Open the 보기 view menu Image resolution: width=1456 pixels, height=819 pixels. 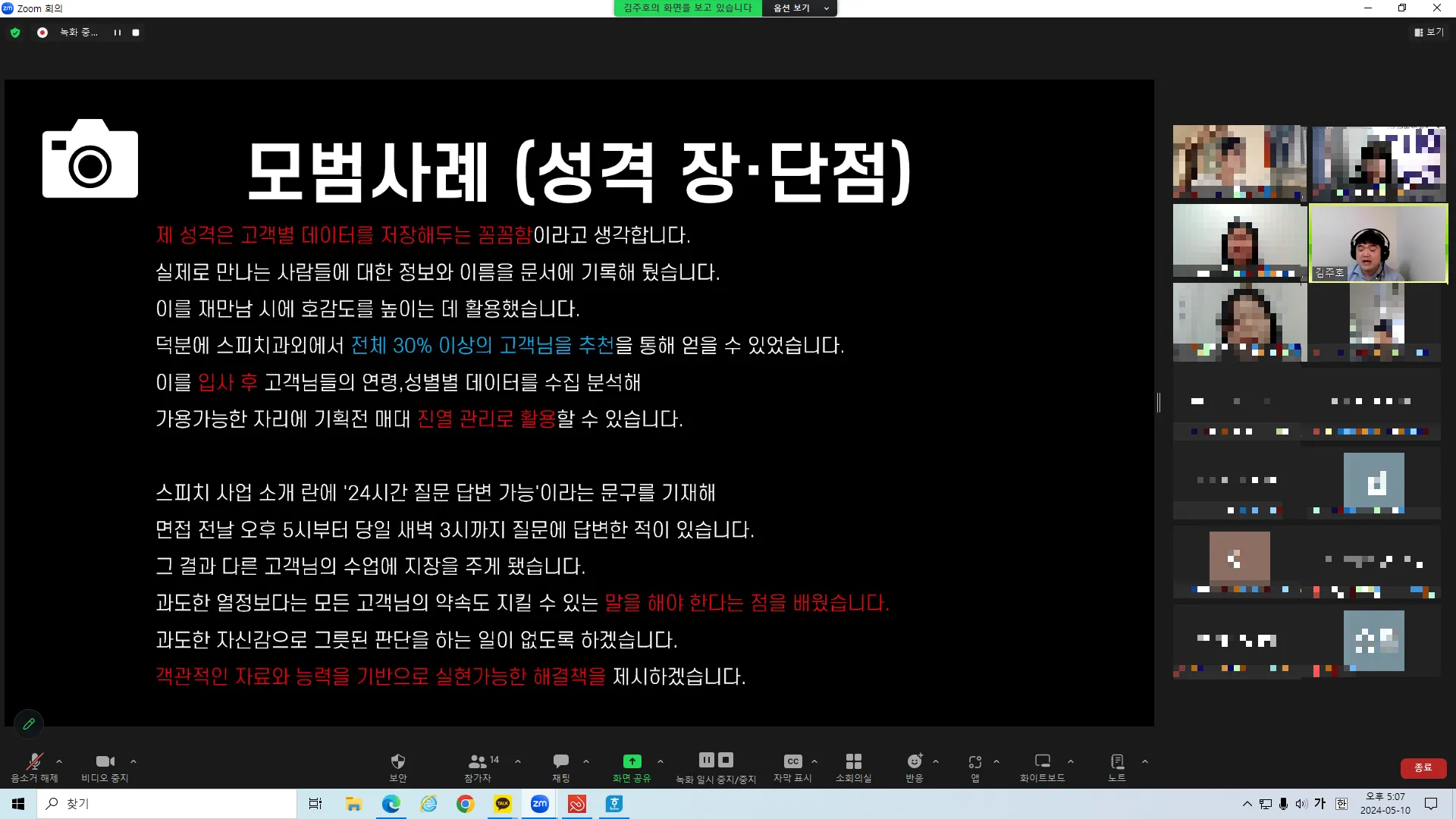click(1429, 32)
